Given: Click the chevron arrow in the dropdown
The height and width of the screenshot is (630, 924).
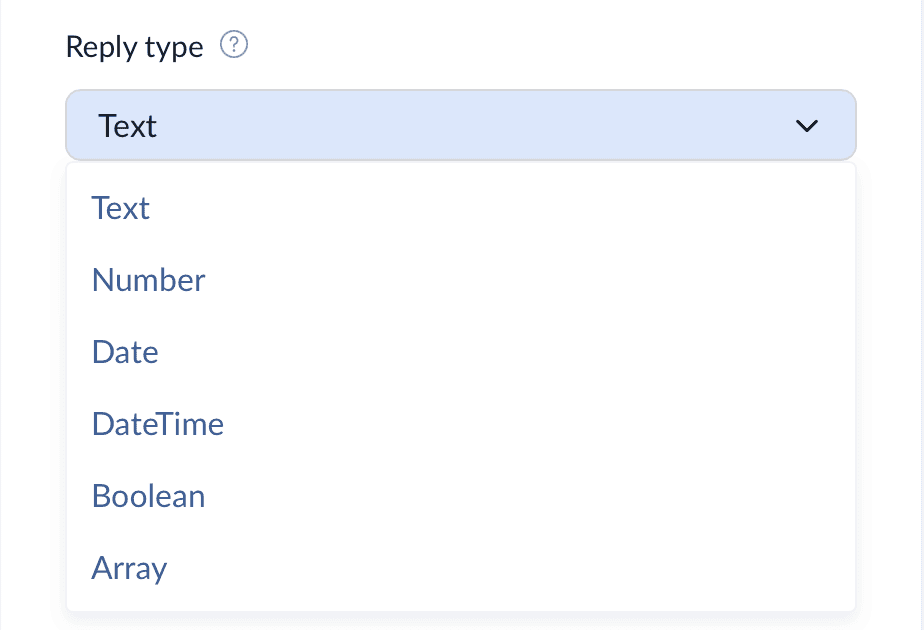Looking at the screenshot, I should [806, 126].
